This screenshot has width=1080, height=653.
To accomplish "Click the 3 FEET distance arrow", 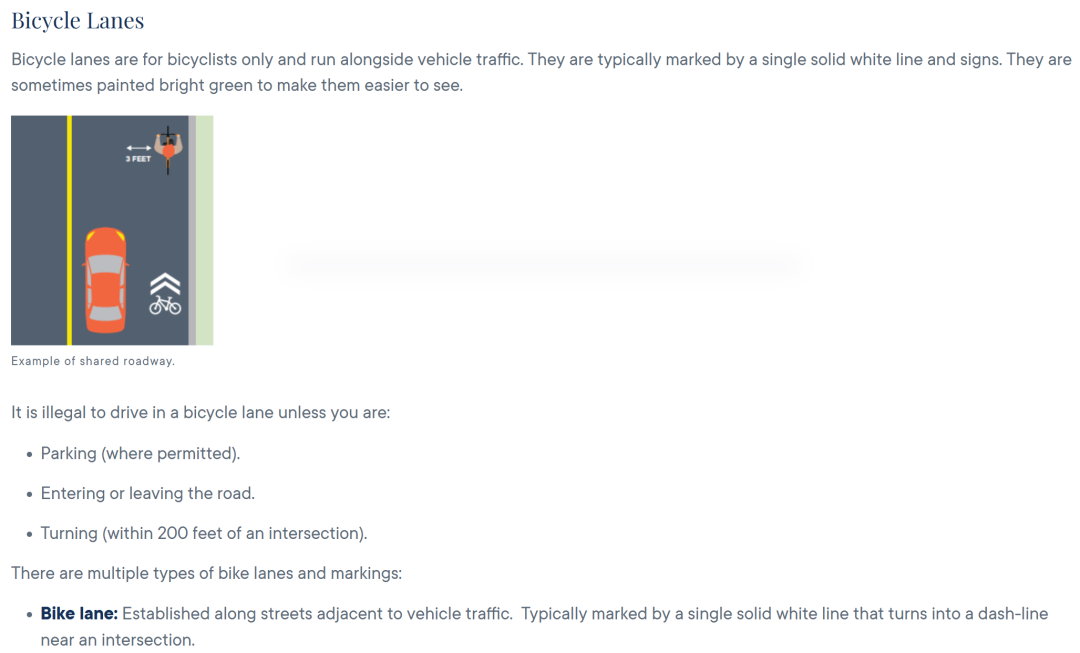I will point(138,149).
